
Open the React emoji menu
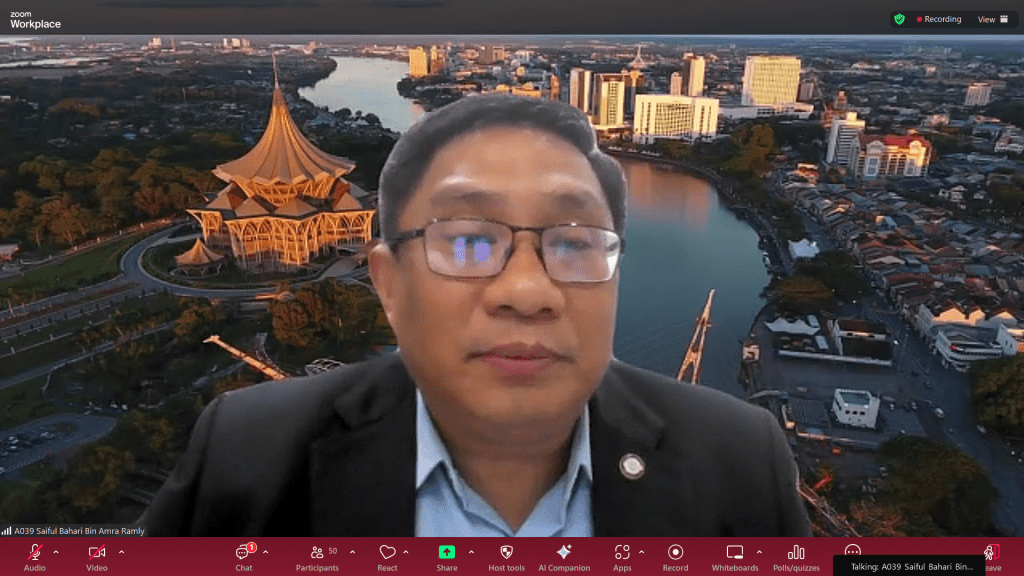coord(387,555)
